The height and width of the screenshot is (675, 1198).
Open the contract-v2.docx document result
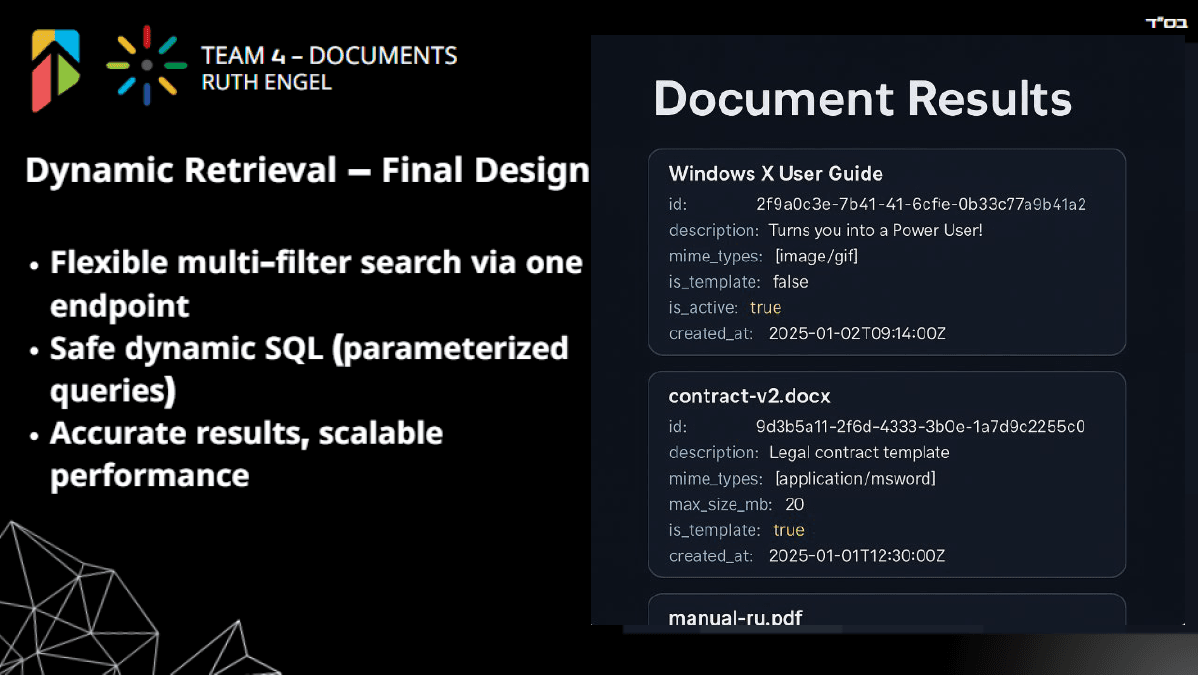pos(749,396)
